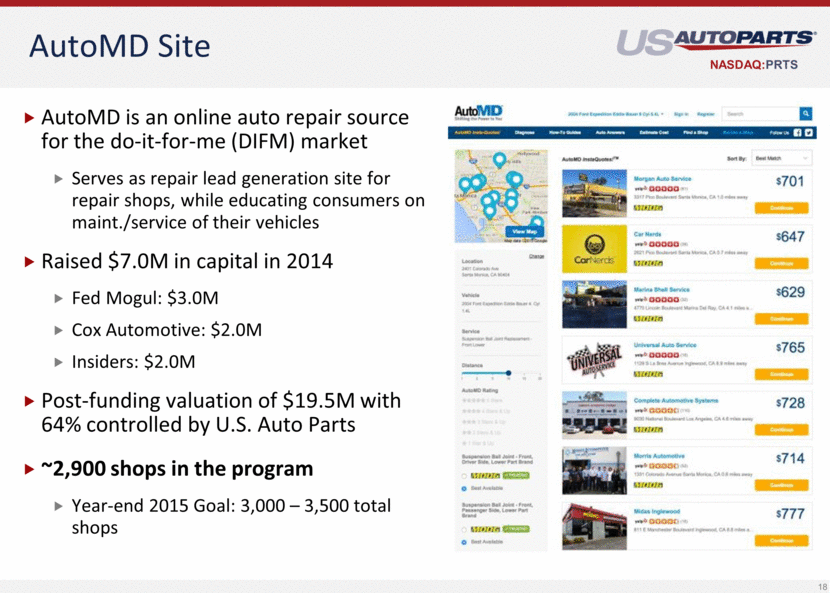Expand the Ford Expedition vehicle selector dropdown
The height and width of the screenshot is (593, 830).
(614, 114)
